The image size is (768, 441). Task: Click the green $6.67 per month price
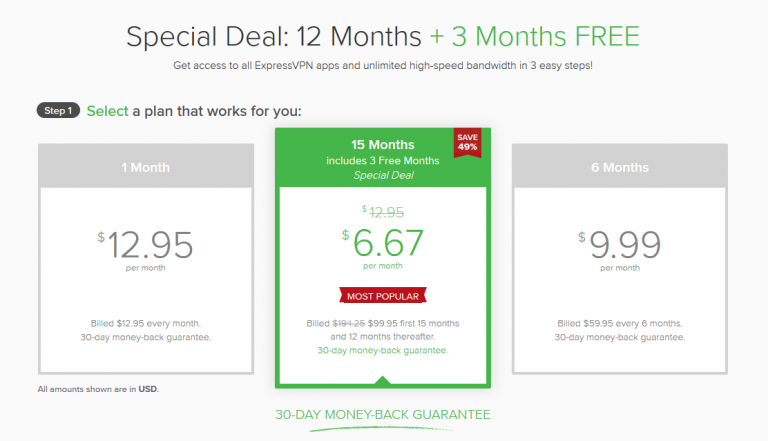[383, 248]
